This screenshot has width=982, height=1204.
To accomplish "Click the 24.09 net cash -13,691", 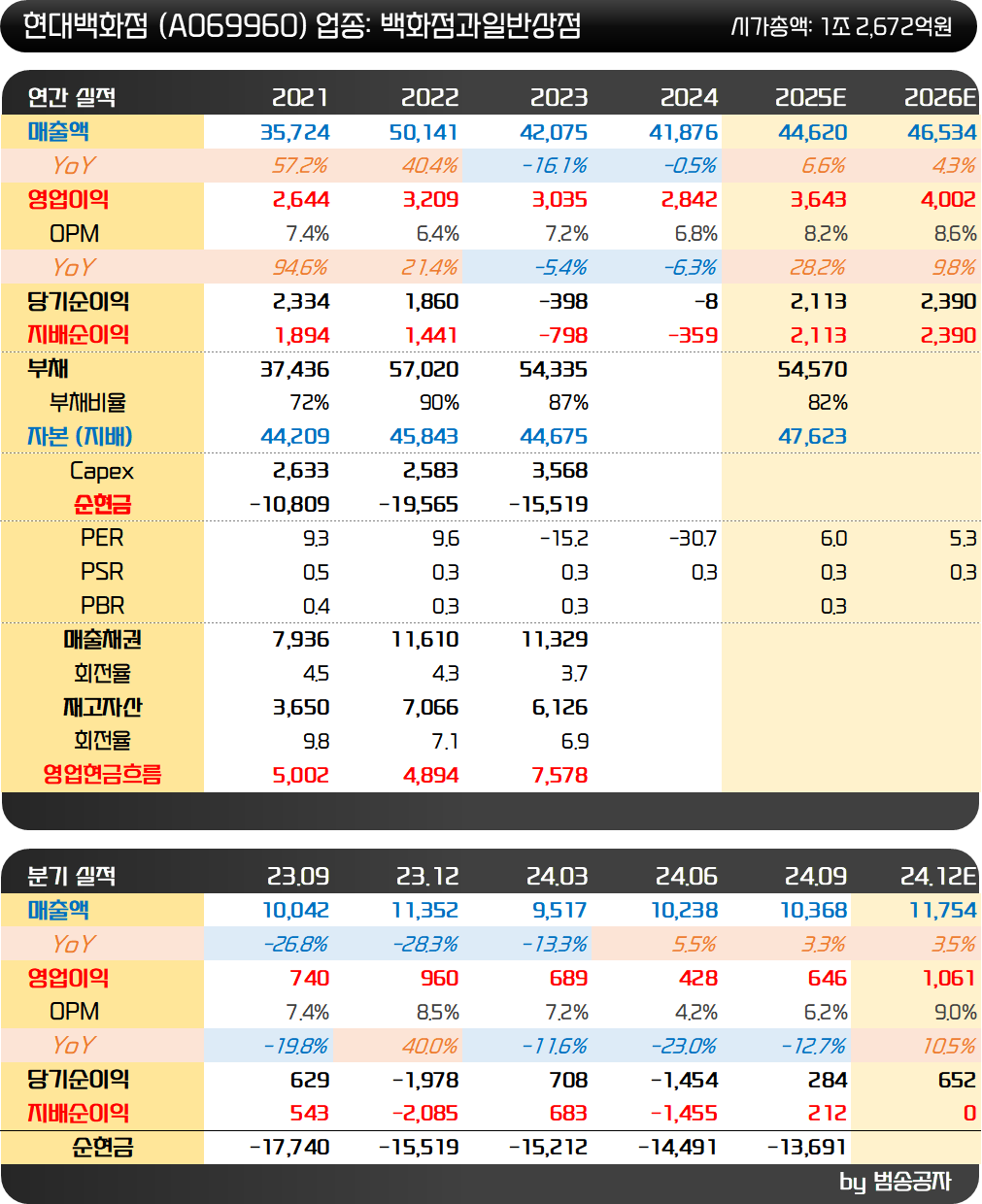I will (x=807, y=1148).
